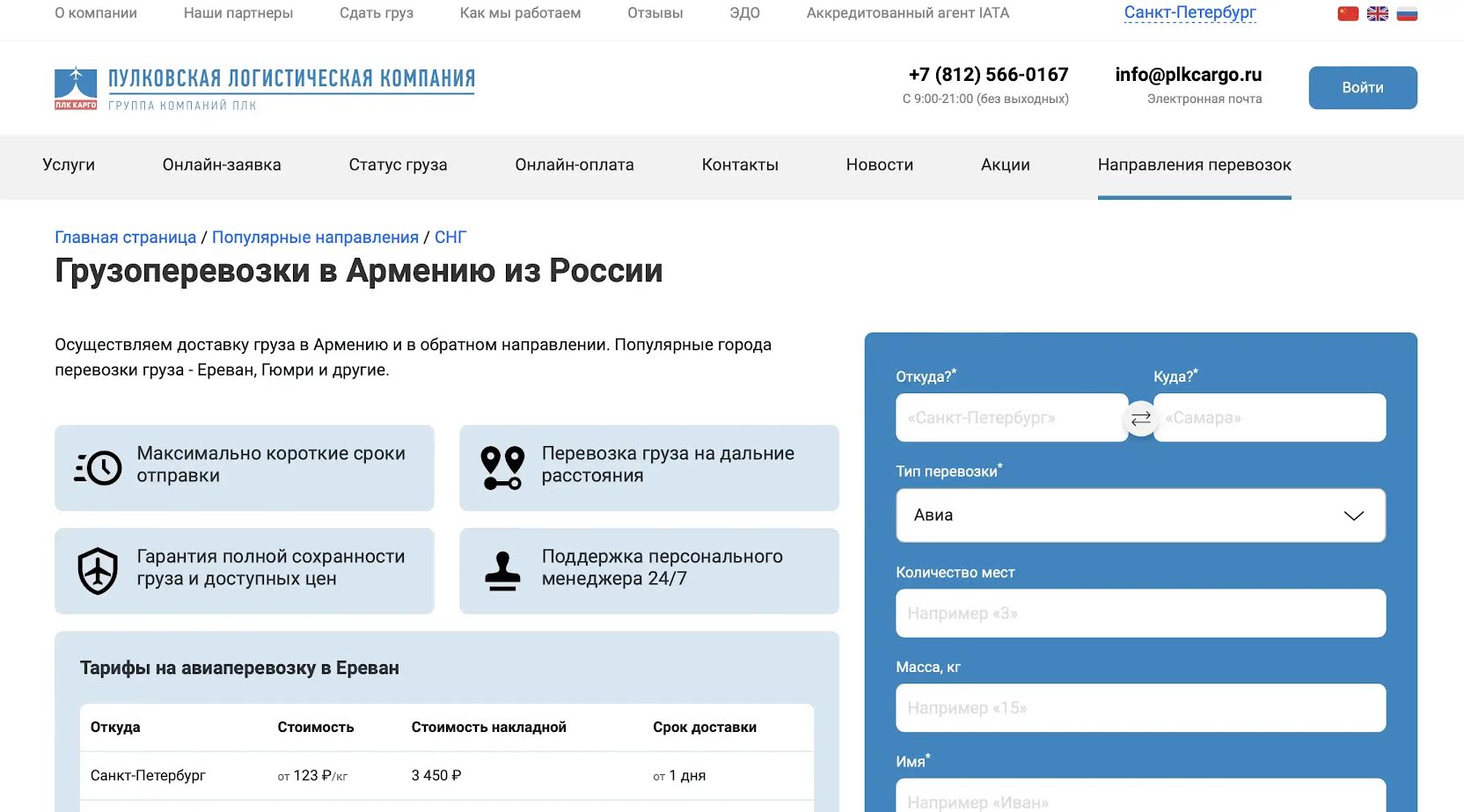Viewport: 1464px width, 812px height.
Task: Open О компании link
Action: coord(96,13)
